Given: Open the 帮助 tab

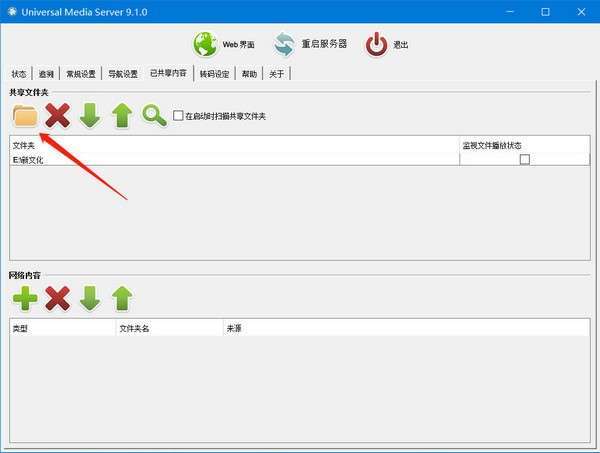Looking at the screenshot, I should click(x=249, y=74).
